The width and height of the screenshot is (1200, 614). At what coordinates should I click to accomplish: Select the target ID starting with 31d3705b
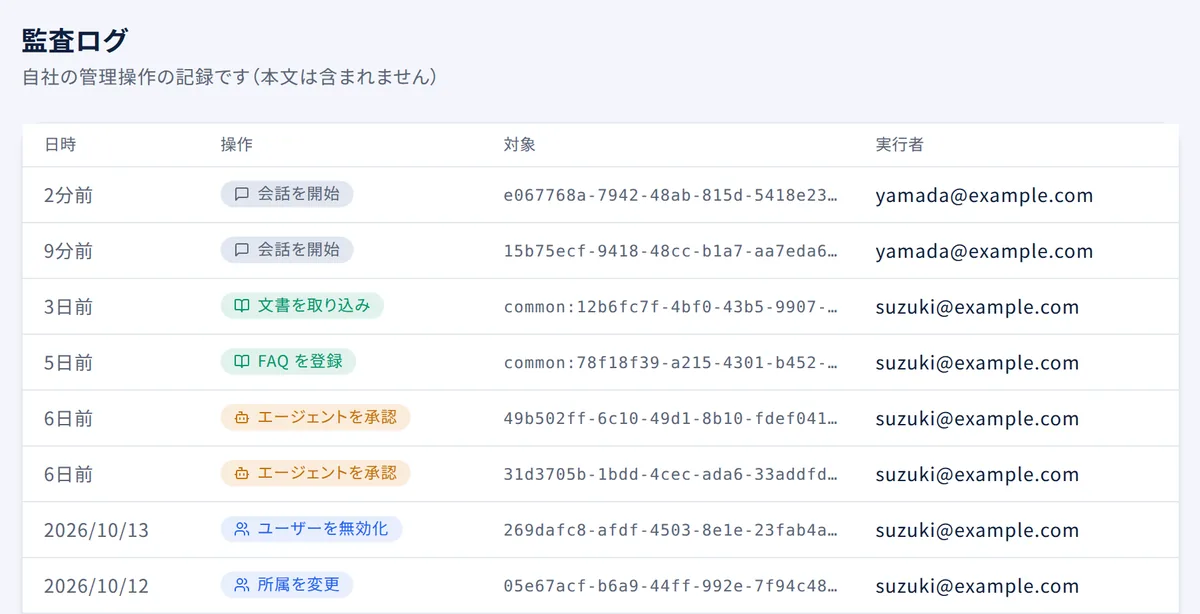671,475
